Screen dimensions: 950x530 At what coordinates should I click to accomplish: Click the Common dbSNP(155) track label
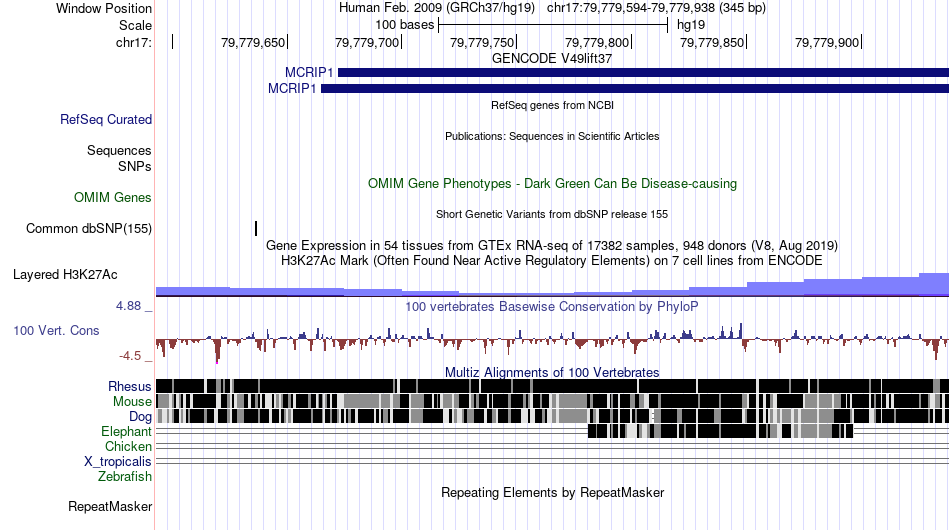[x=88, y=228]
